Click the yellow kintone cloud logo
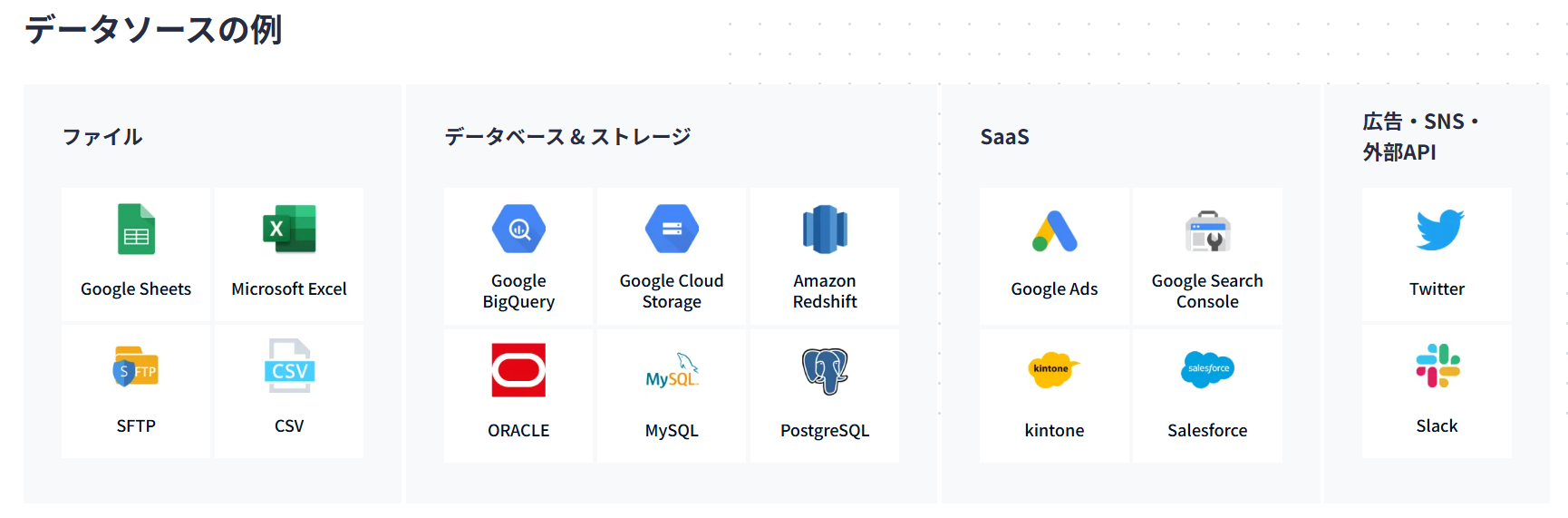 1053,369
